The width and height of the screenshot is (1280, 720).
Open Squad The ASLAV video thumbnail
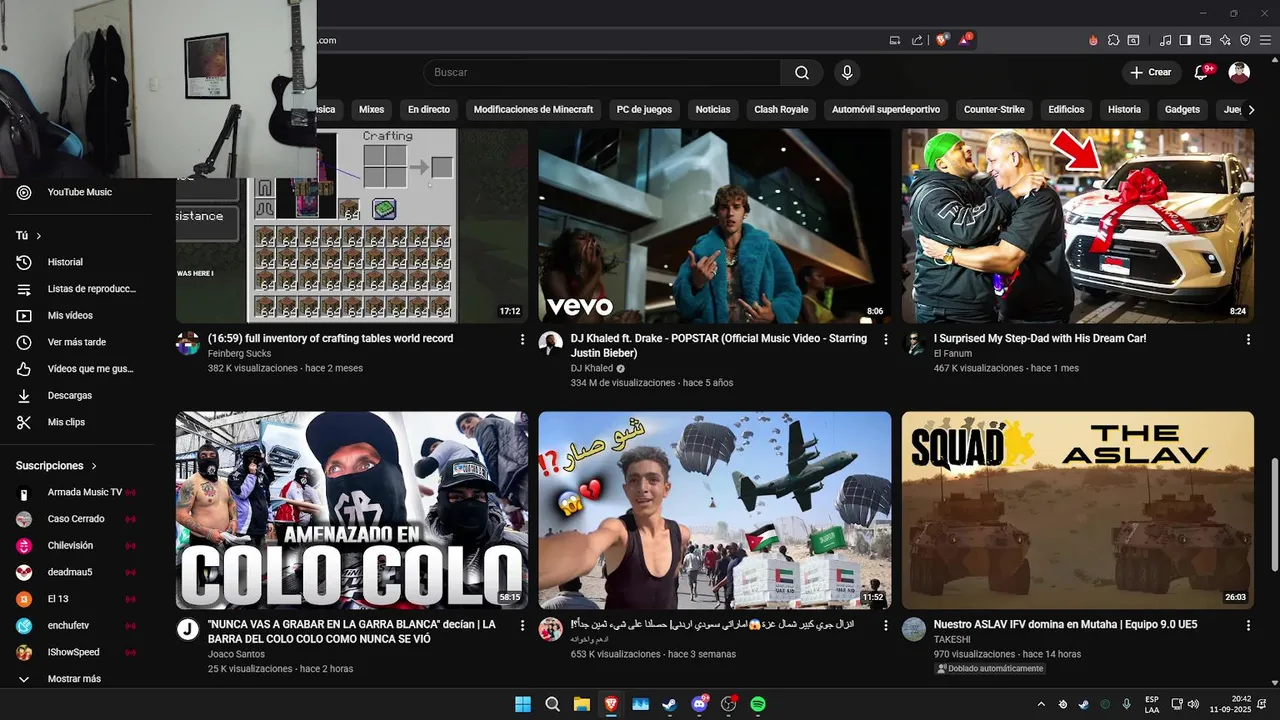coord(1078,510)
